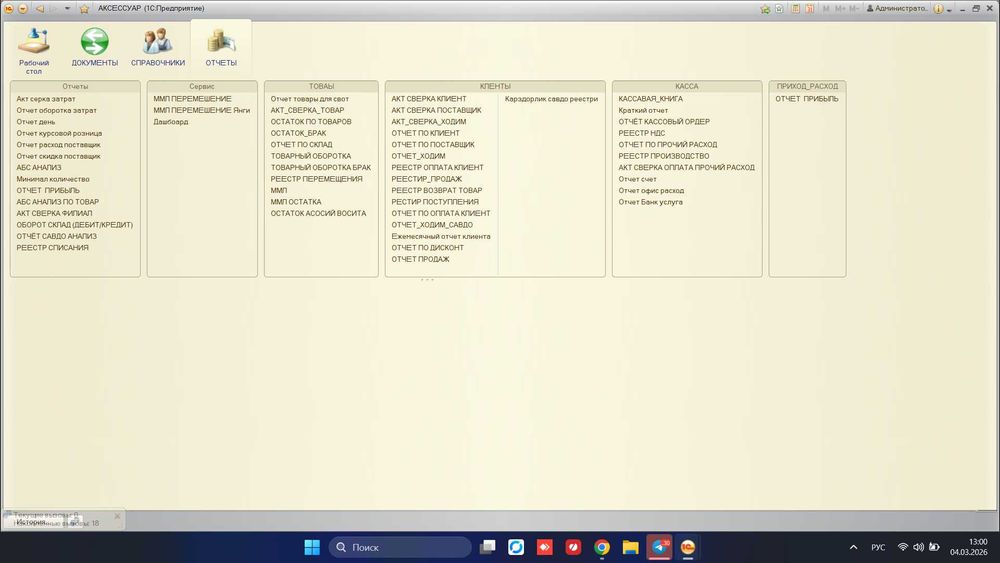Image resolution: width=1000 pixels, height=563 pixels.
Task: Open the calendar icon in title bar
Action: point(809,9)
